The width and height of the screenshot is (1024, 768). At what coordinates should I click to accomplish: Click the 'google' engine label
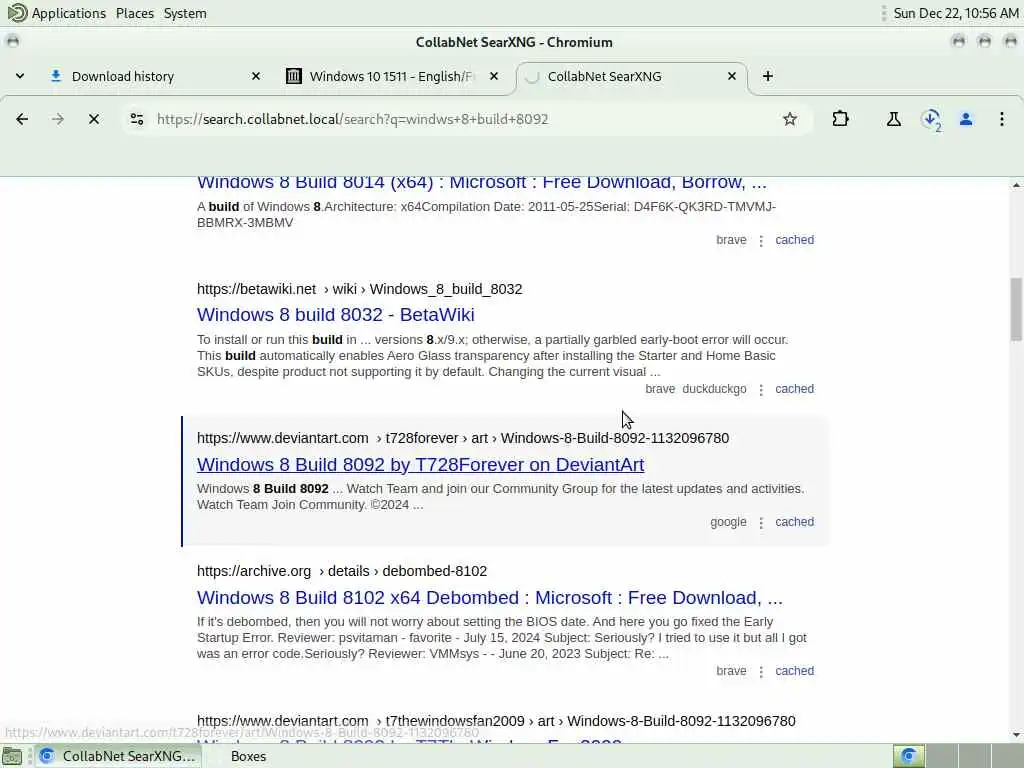point(728,522)
